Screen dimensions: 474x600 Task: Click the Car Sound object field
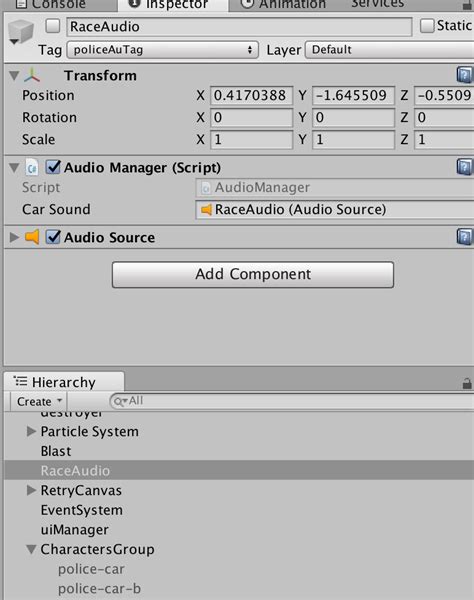(x=335, y=210)
